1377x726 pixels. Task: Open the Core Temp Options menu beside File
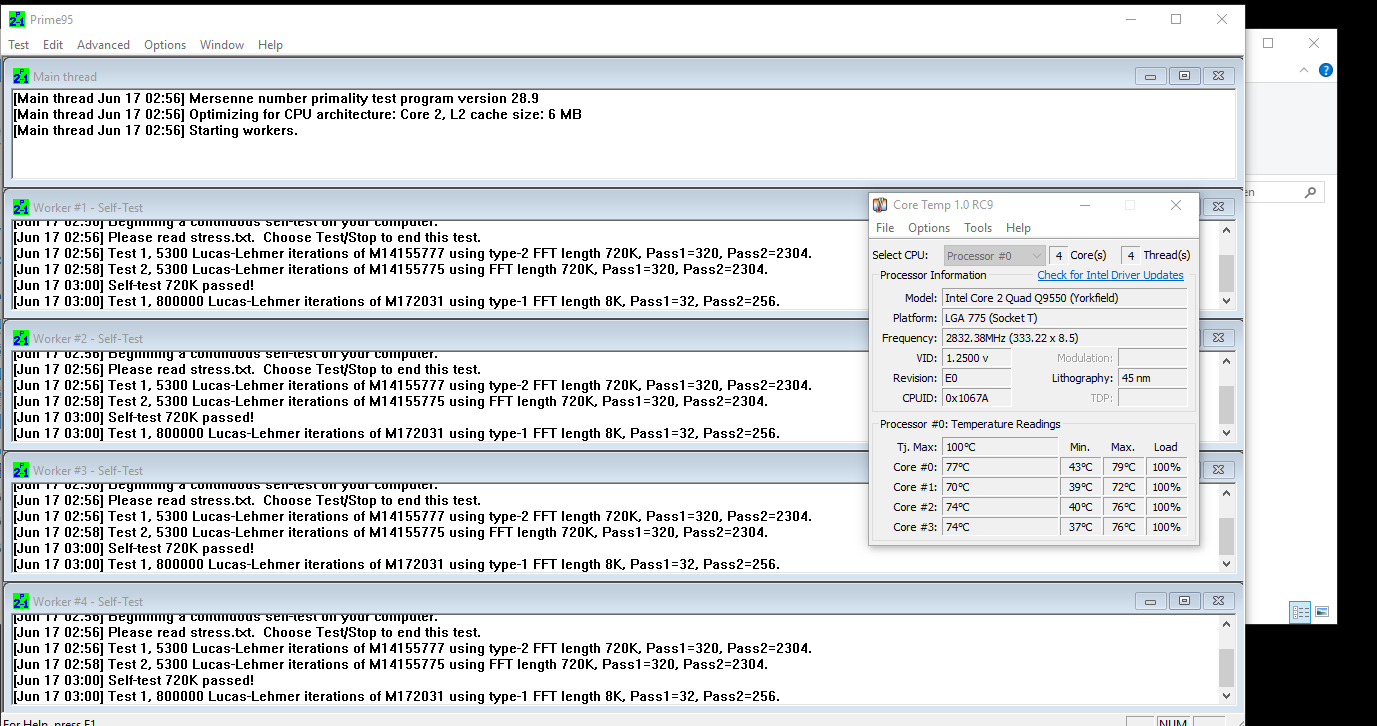(929, 228)
